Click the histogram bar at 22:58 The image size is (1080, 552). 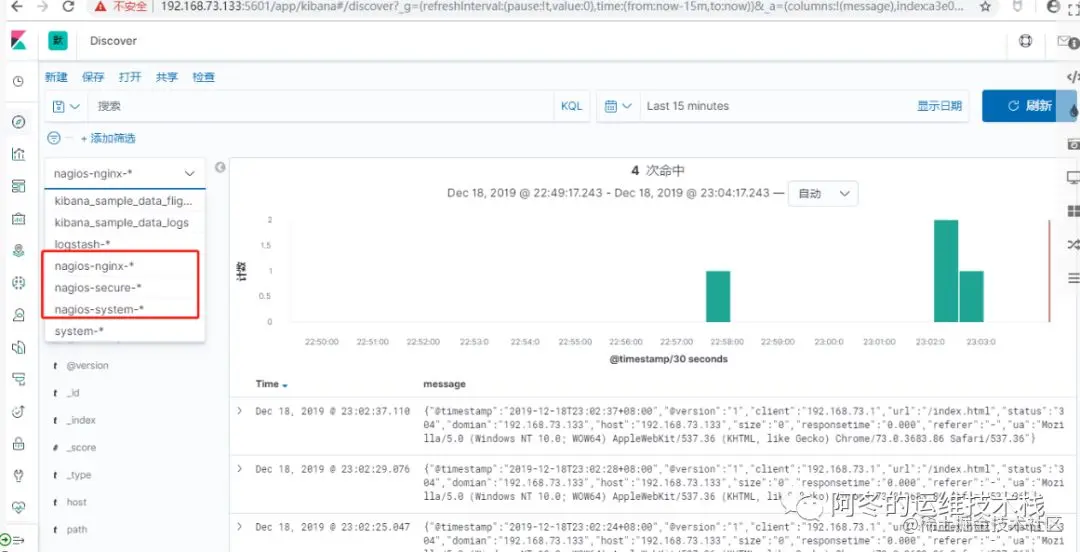point(718,296)
